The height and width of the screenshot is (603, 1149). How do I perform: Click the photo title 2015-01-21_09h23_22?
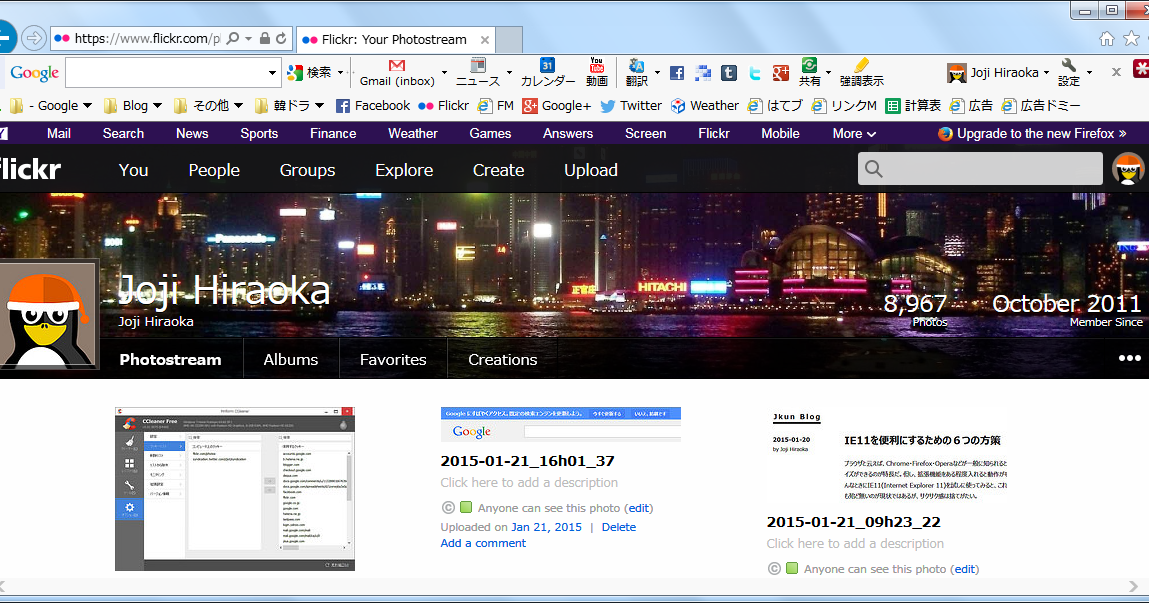[x=854, y=522]
